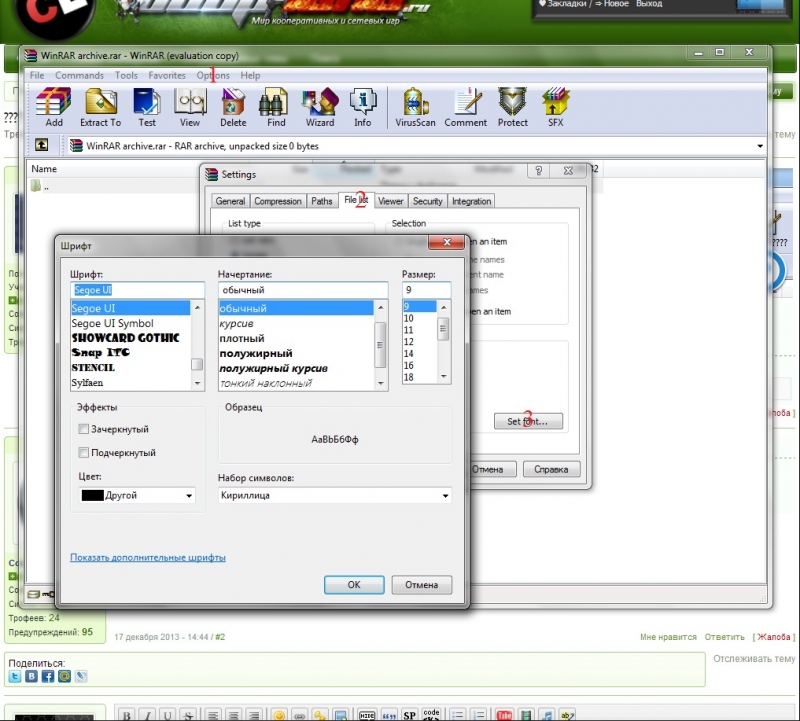Switch to the General settings tab
This screenshot has height=721, width=800.
(230, 201)
